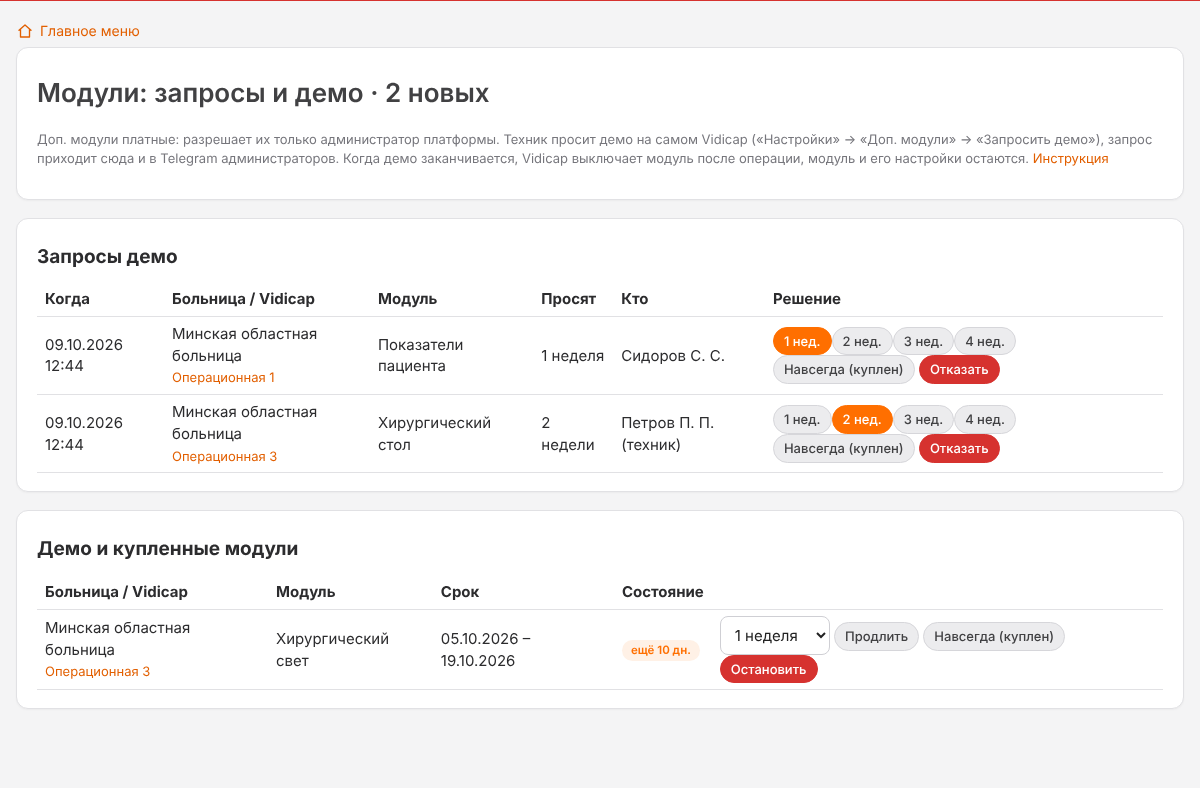Viewport: 1200px width, 788px height.
Task: Click the Демо и купленные модули heading
Action: (x=167, y=549)
